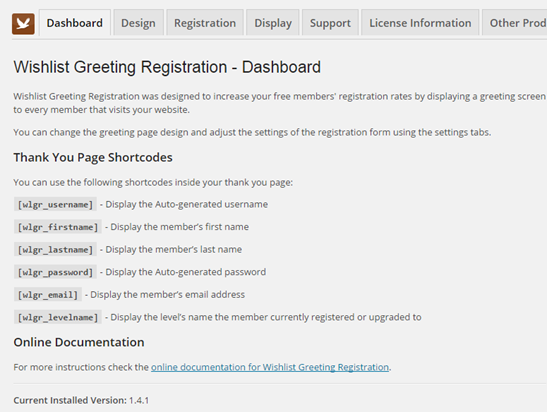Click the Thank You Page Shortcodes heading
547x412 pixels.
[x=93, y=158]
